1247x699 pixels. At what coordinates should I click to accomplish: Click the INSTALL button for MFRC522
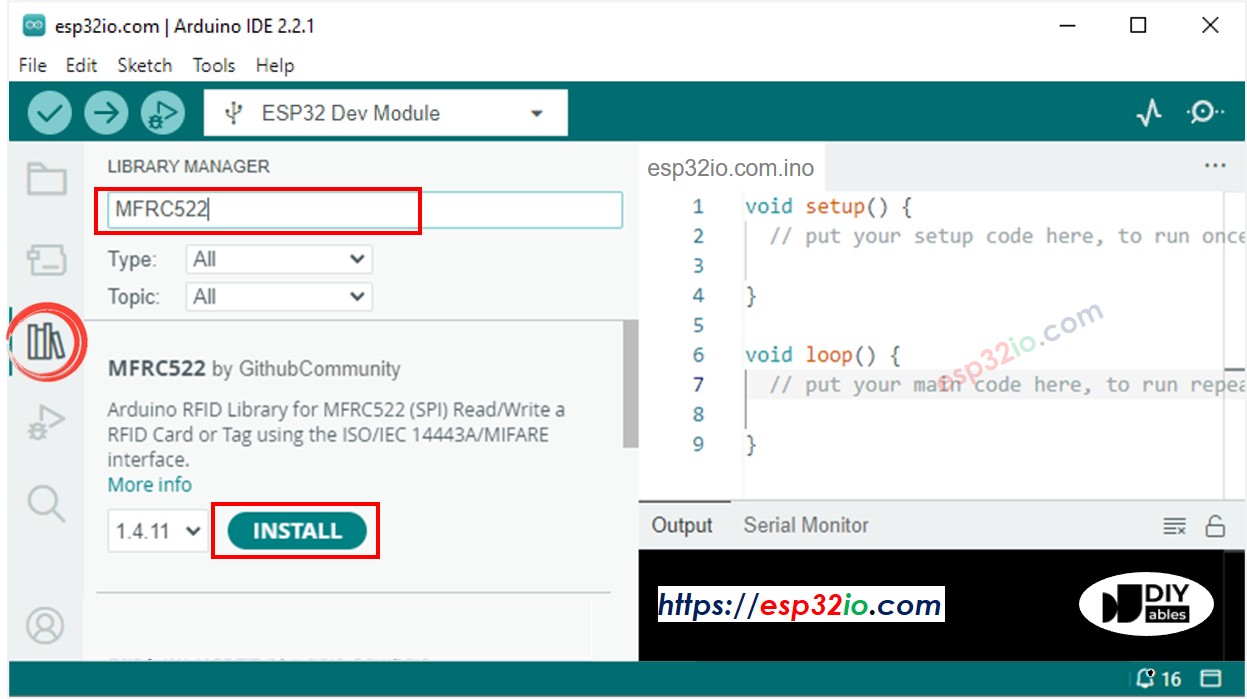click(x=295, y=532)
